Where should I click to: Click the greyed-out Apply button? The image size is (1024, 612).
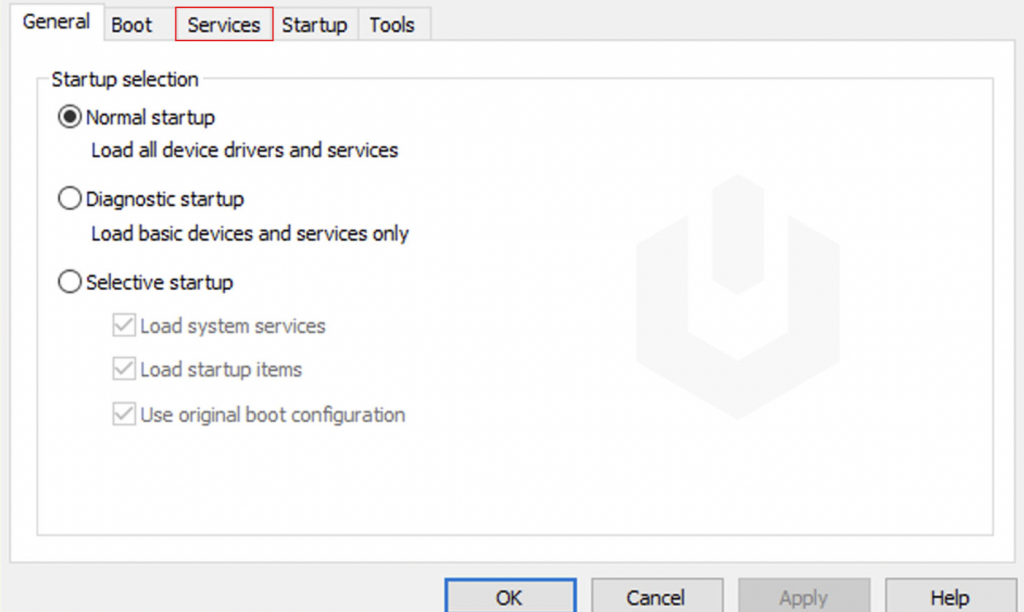click(x=803, y=597)
